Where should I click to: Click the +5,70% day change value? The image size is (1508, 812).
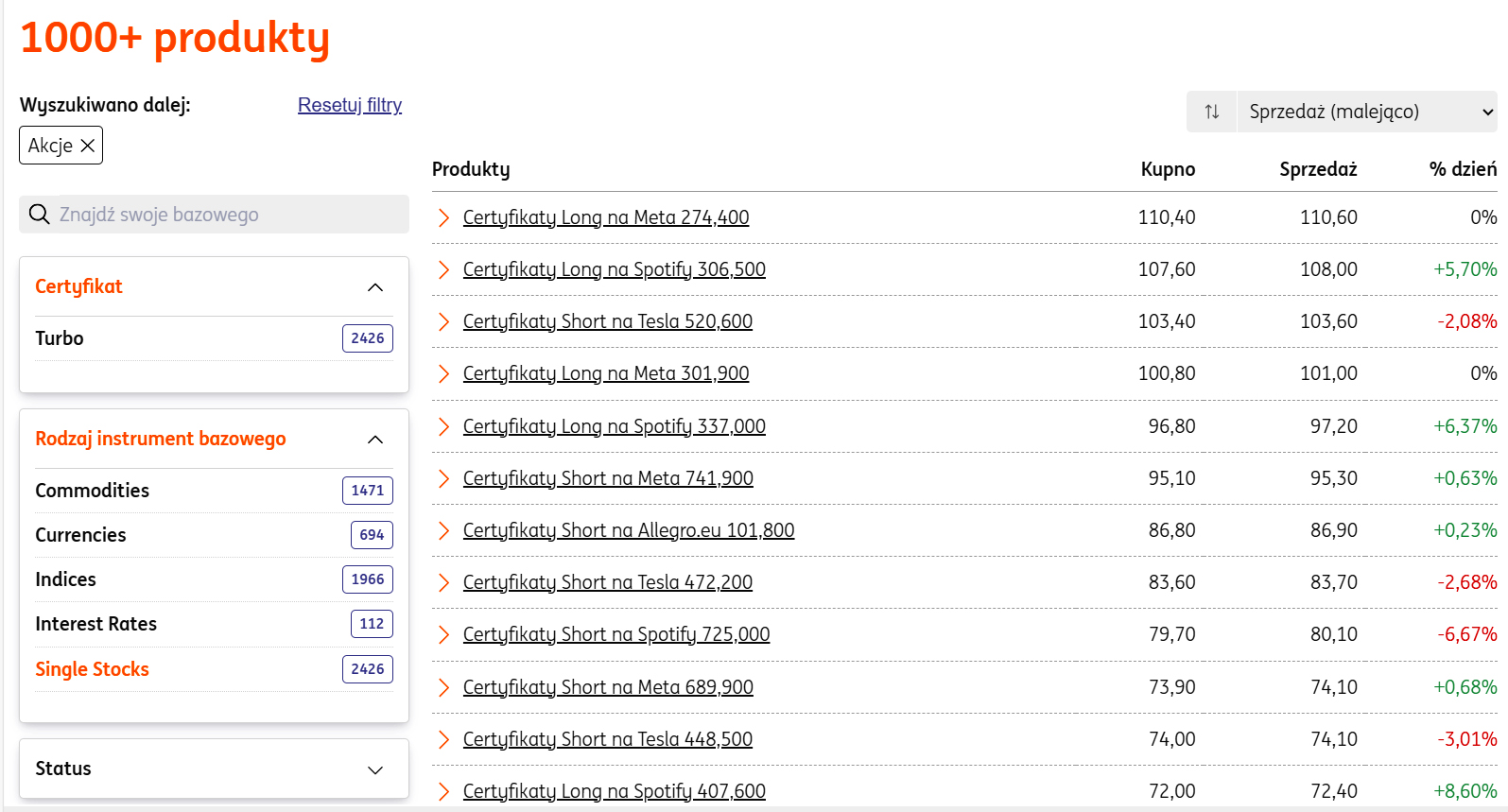click(1465, 269)
